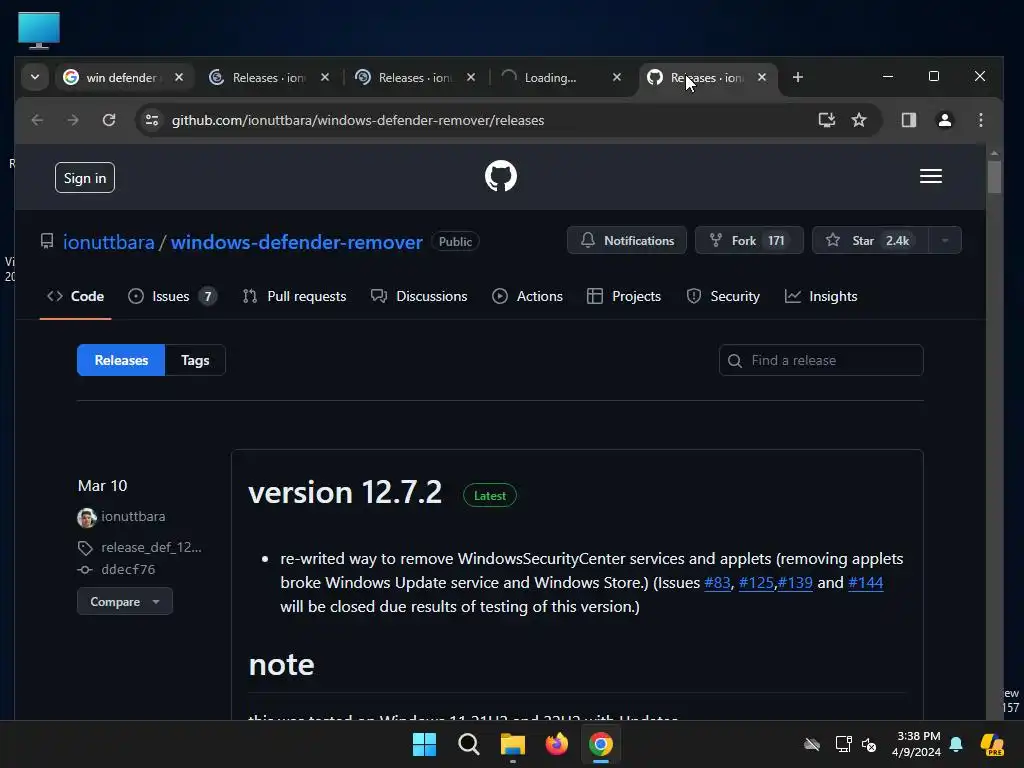
Task: Open the tab search dropdown chevron
Action: click(x=35, y=77)
